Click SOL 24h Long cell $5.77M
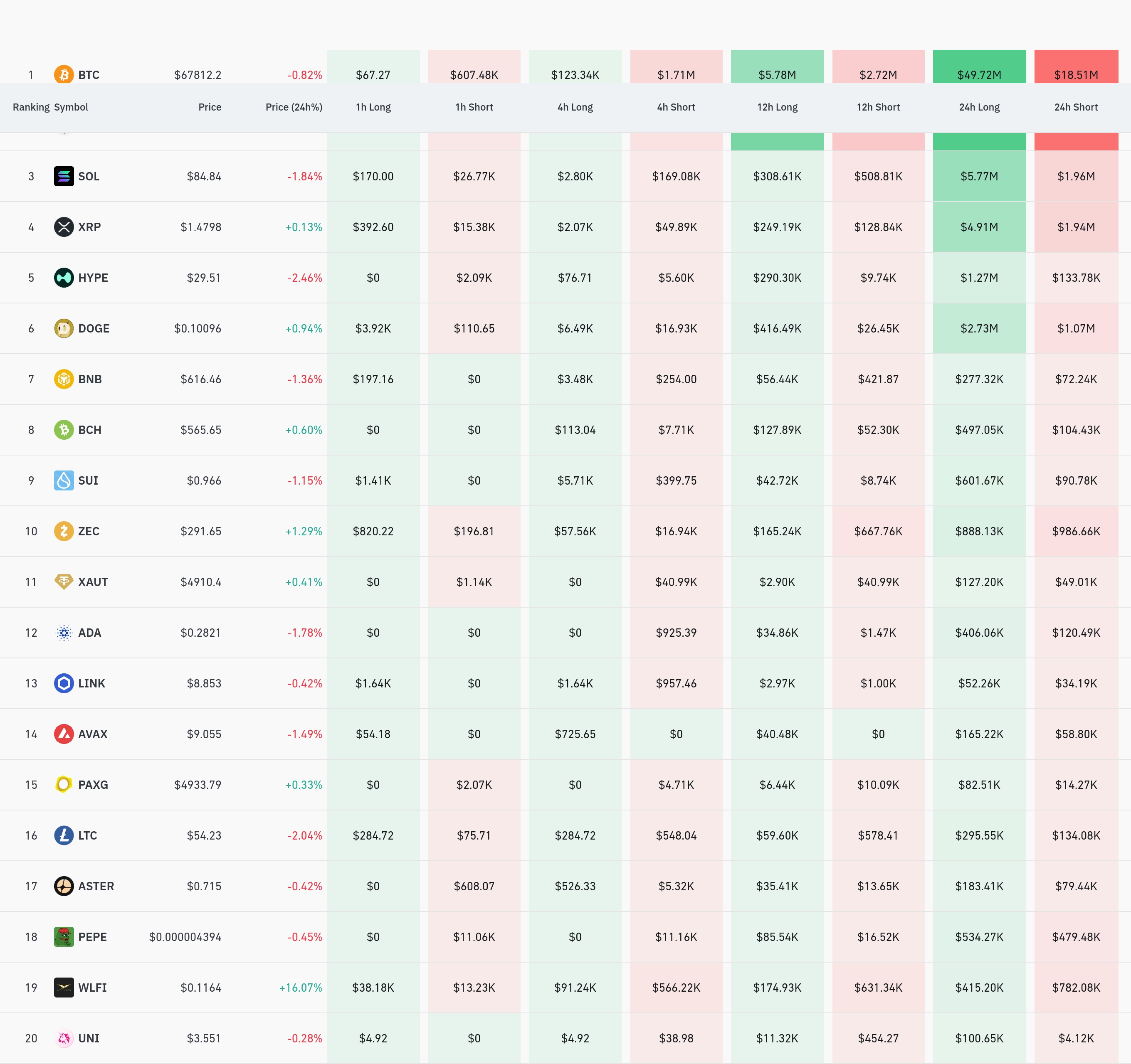The image size is (1131, 1064). click(979, 176)
